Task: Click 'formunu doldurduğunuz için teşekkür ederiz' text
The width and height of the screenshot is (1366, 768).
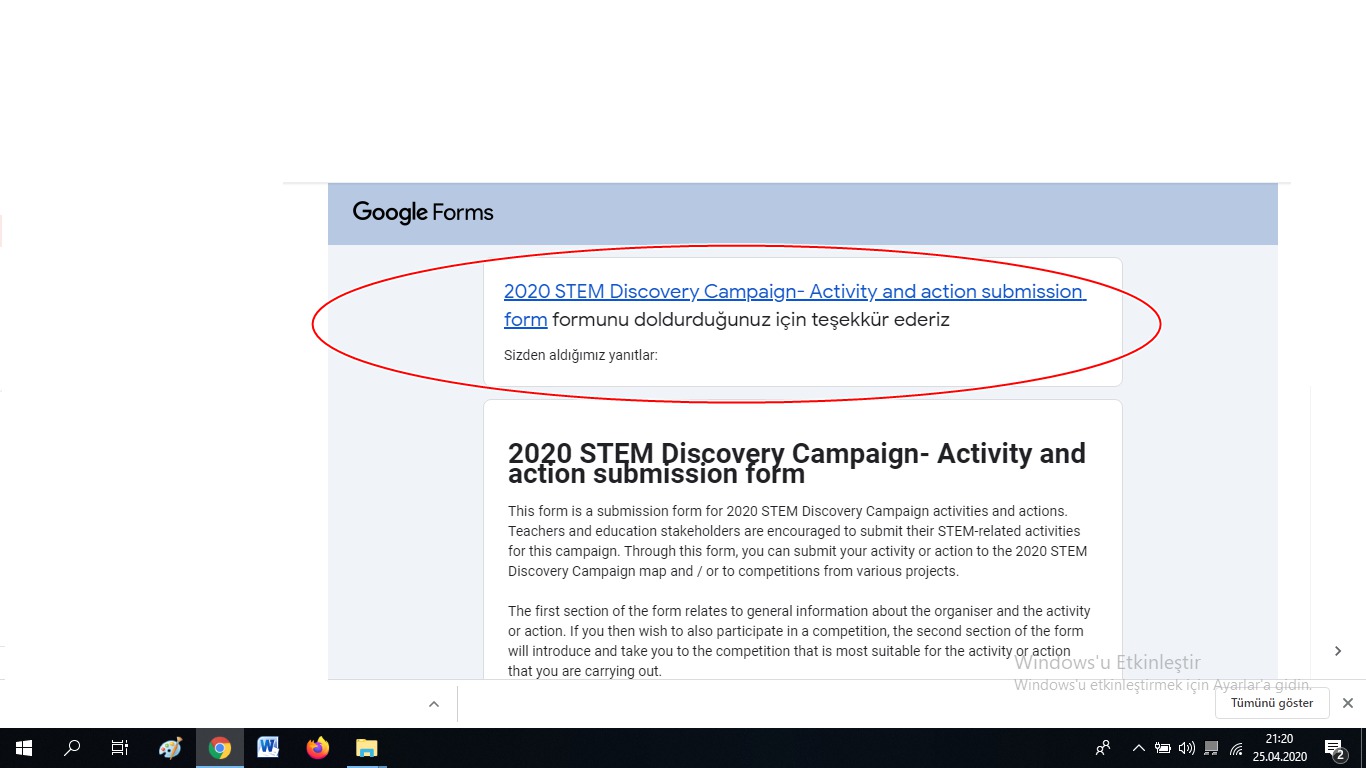Action: click(x=751, y=320)
